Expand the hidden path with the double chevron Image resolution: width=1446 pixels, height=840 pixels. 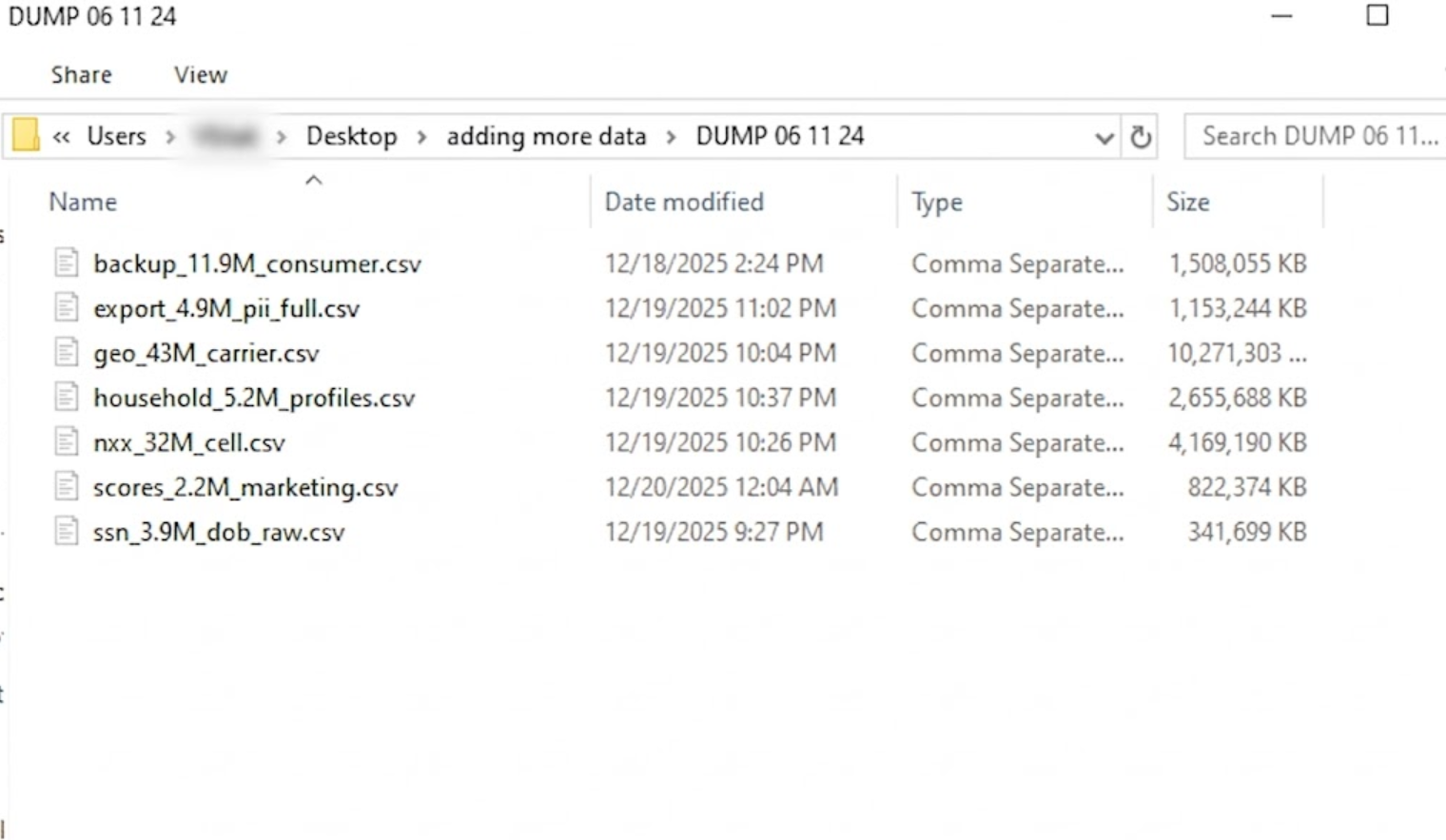pos(61,137)
